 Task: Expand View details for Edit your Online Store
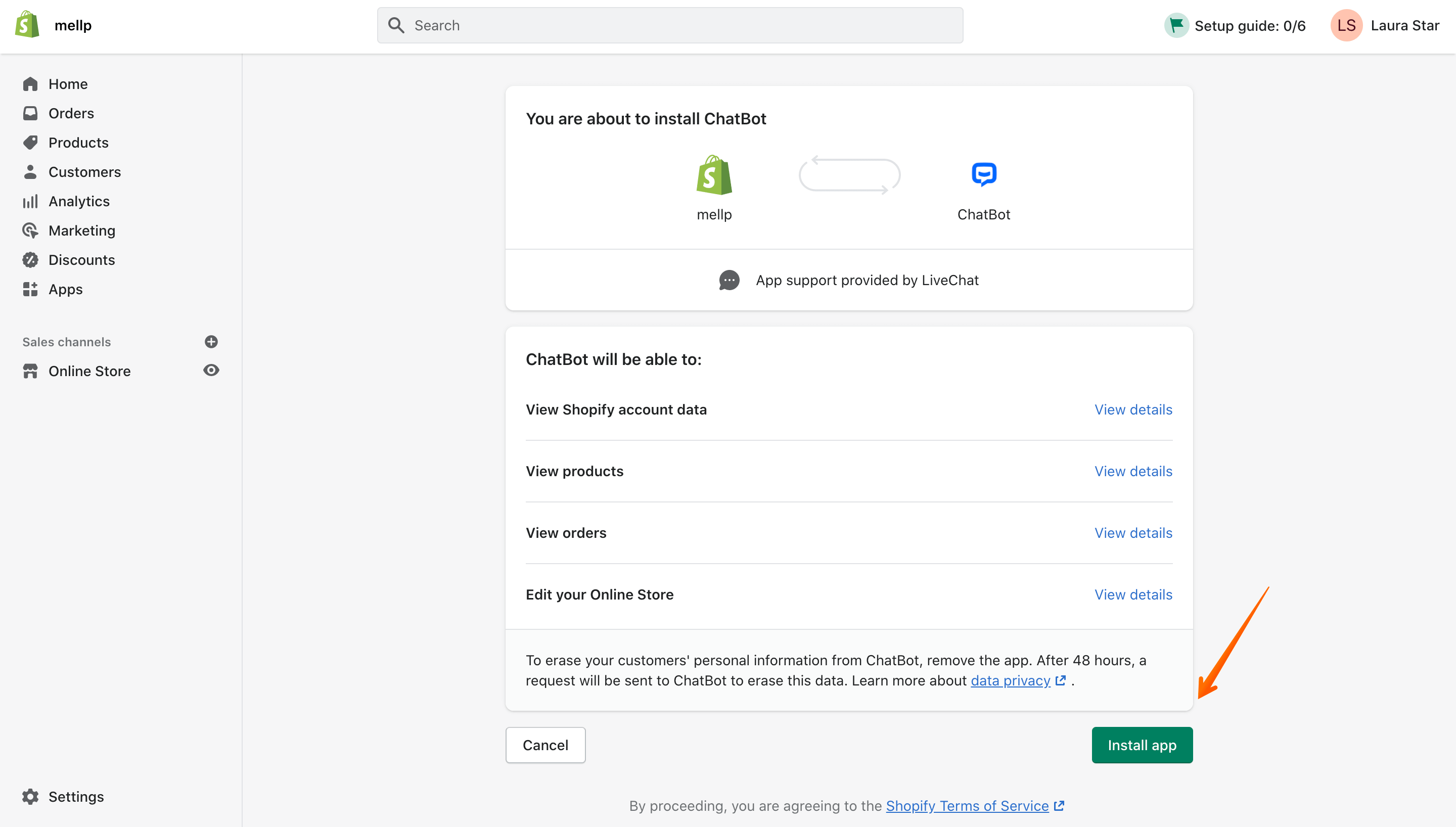click(x=1133, y=594)
